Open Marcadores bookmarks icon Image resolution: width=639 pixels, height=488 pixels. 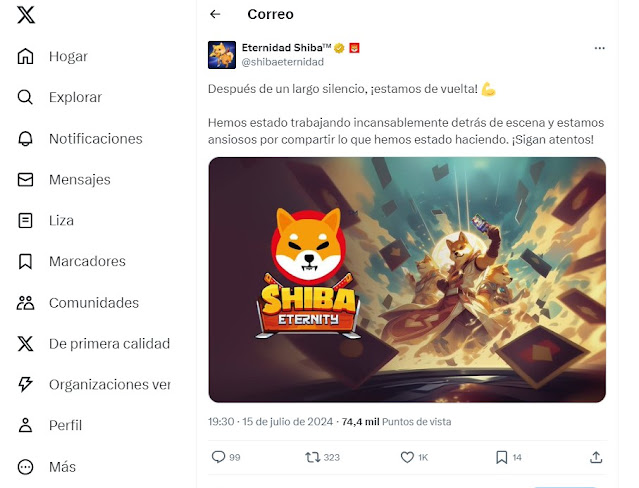pos(25,261)
